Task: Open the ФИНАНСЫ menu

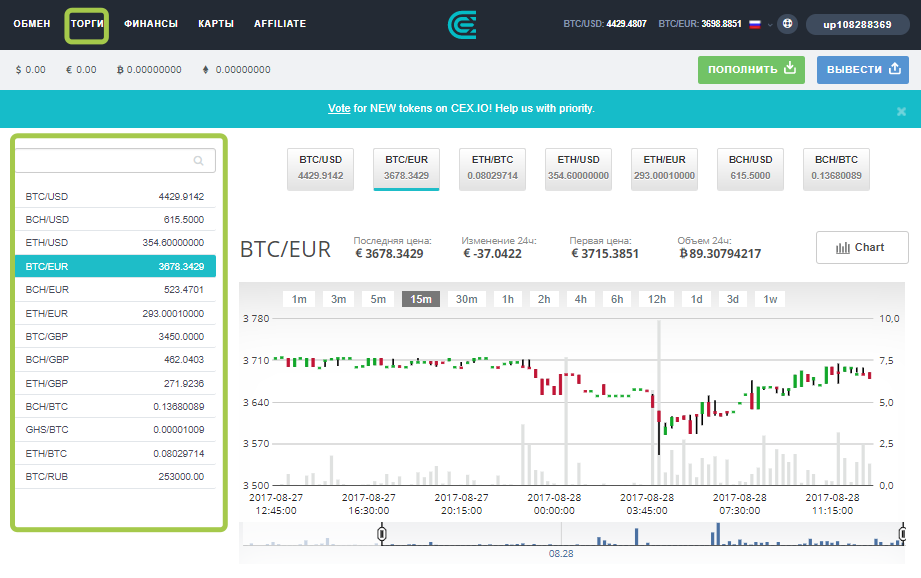Action: (151, 24)
